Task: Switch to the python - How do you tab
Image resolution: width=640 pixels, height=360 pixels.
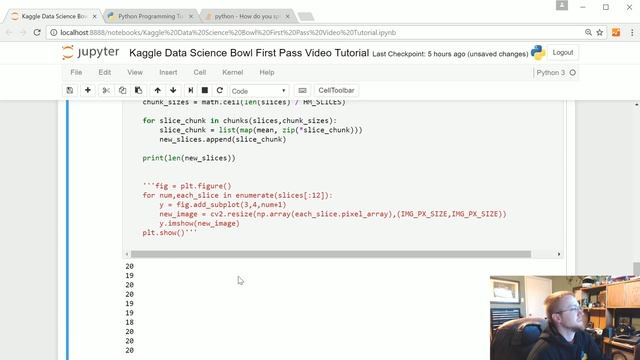Action: pyautogui.click(x=247, y=16)
